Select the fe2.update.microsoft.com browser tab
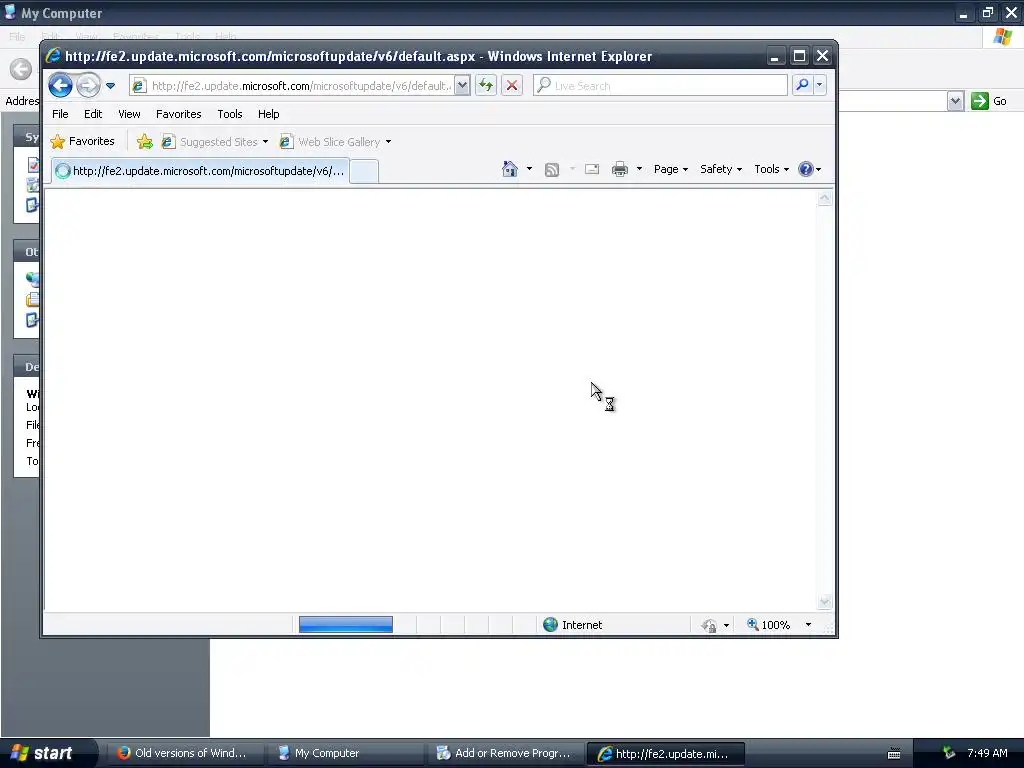Image resolution: width=1024 pixels, height=768 pixels. point(200,171)
